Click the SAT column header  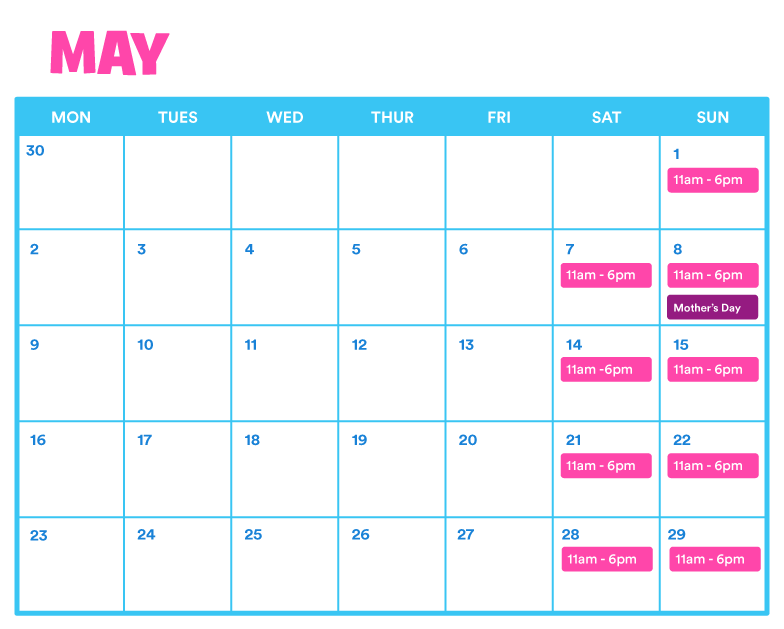click(x=606, y=118)
